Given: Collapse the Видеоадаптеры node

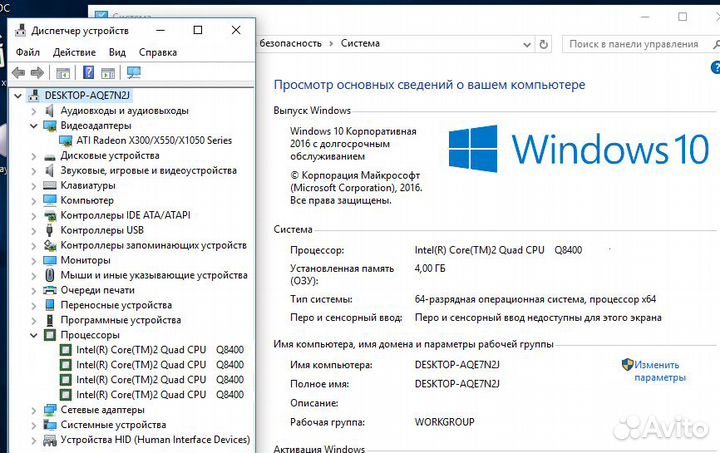Looking at the screenshot, I should tap(34, 125).
